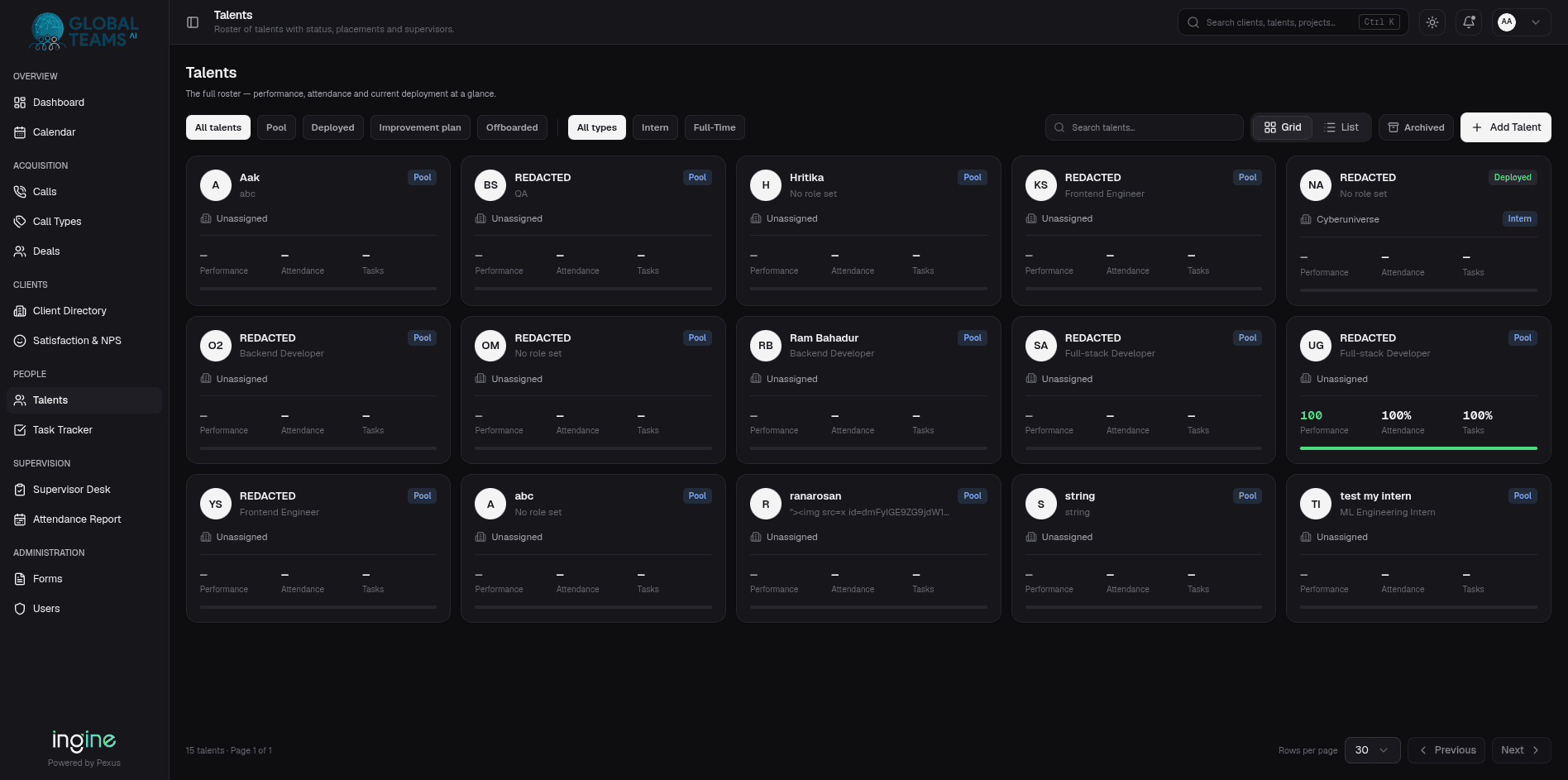The height and width of the screenshot is (780, 1568).
Task: Click the Deployed badge on NA card
Action: 1513,178
